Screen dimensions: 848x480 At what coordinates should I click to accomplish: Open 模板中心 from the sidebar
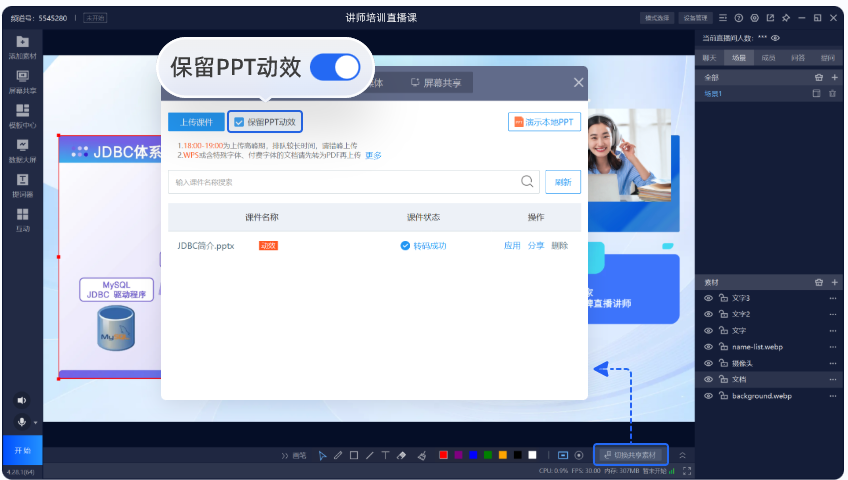[x=22, y=115]
